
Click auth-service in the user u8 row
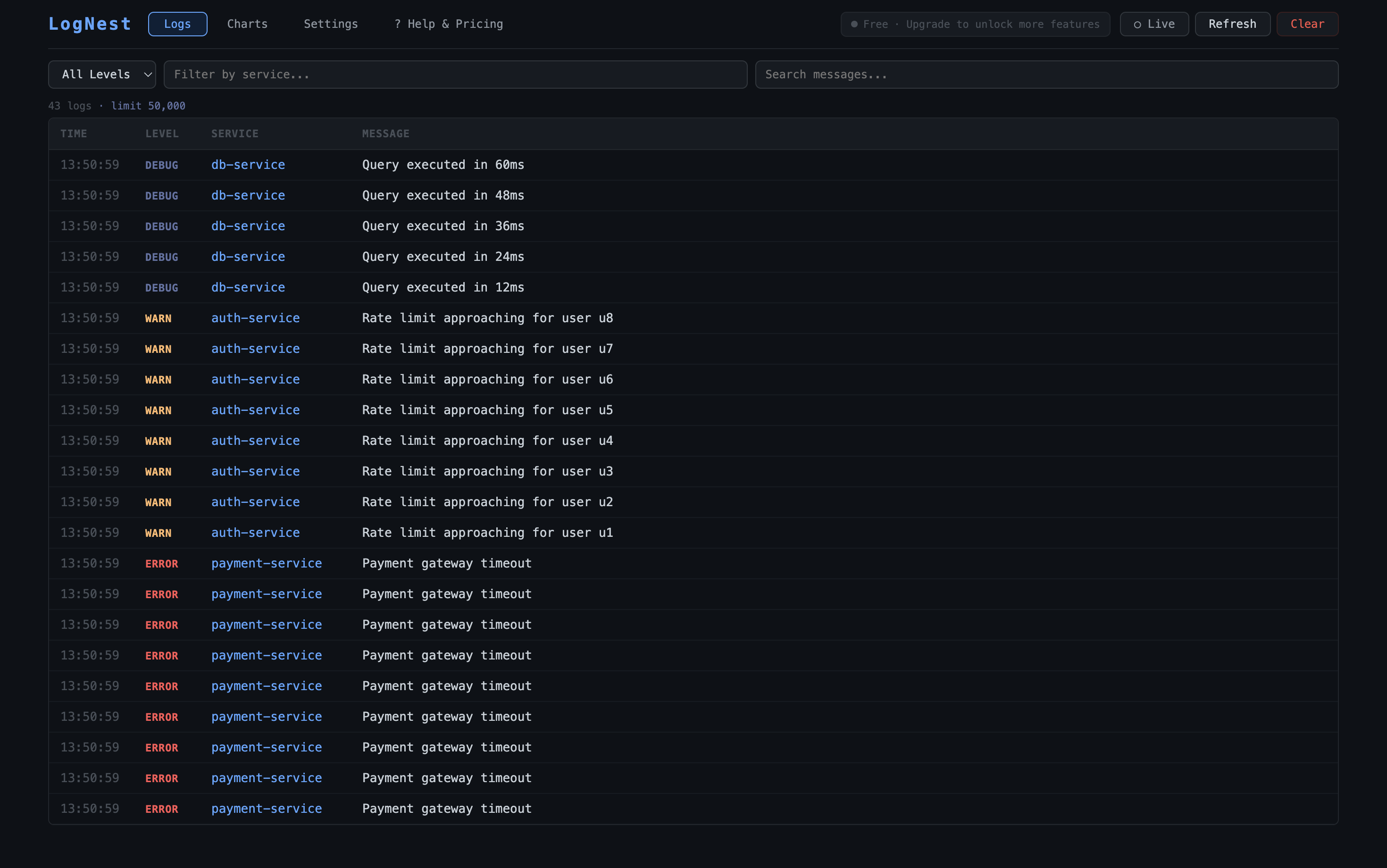pos(256,318)
